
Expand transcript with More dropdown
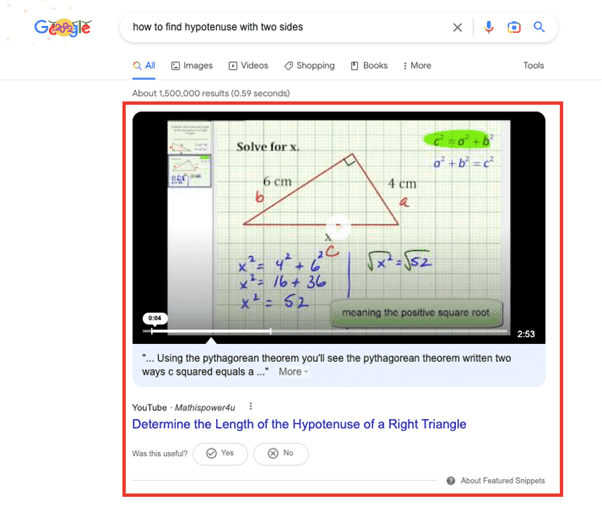coord(293,372)
